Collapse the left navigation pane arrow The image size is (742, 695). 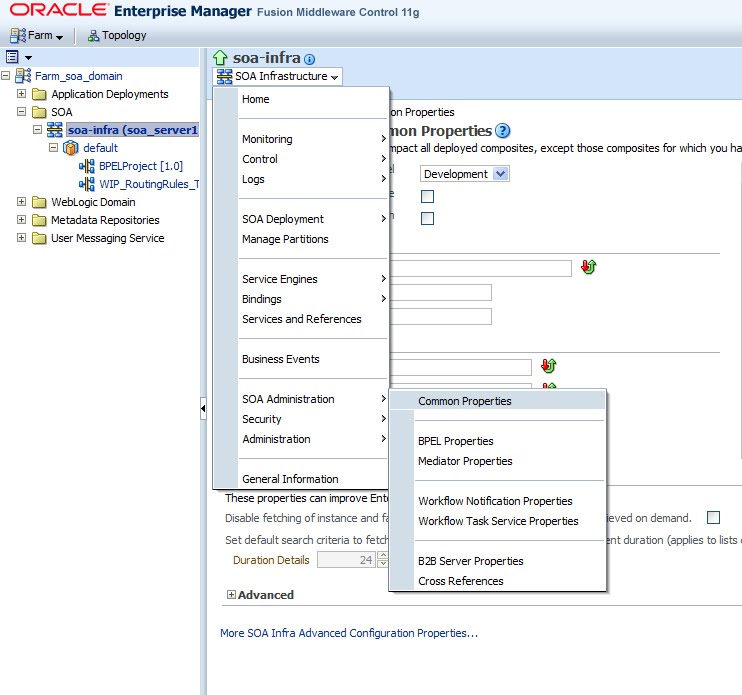tap(203, 408)
